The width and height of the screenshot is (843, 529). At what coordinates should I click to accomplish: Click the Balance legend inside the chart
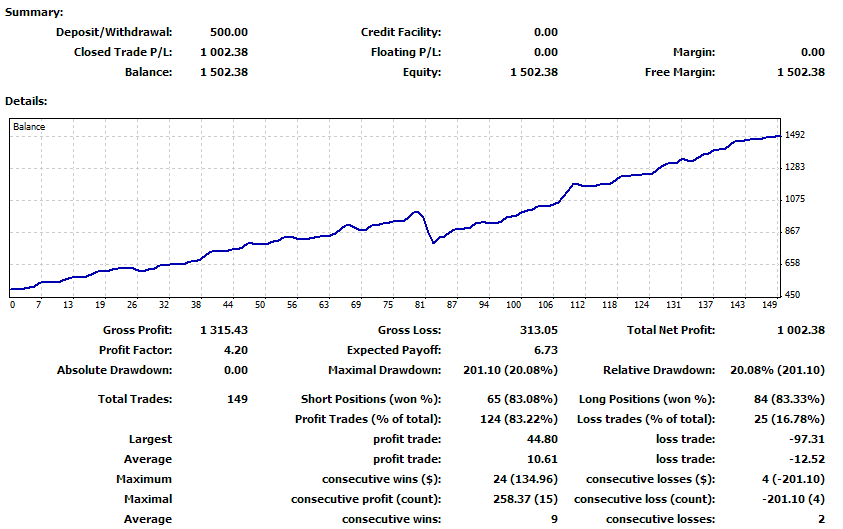tap(29, 127)
